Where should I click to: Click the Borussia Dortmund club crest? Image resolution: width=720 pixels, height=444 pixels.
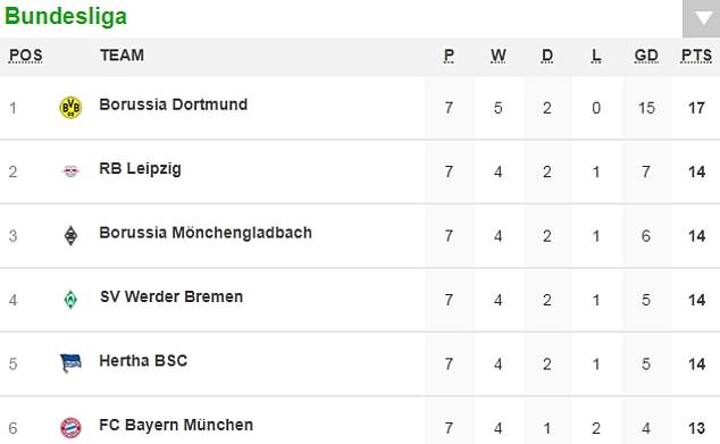(70, 107)
